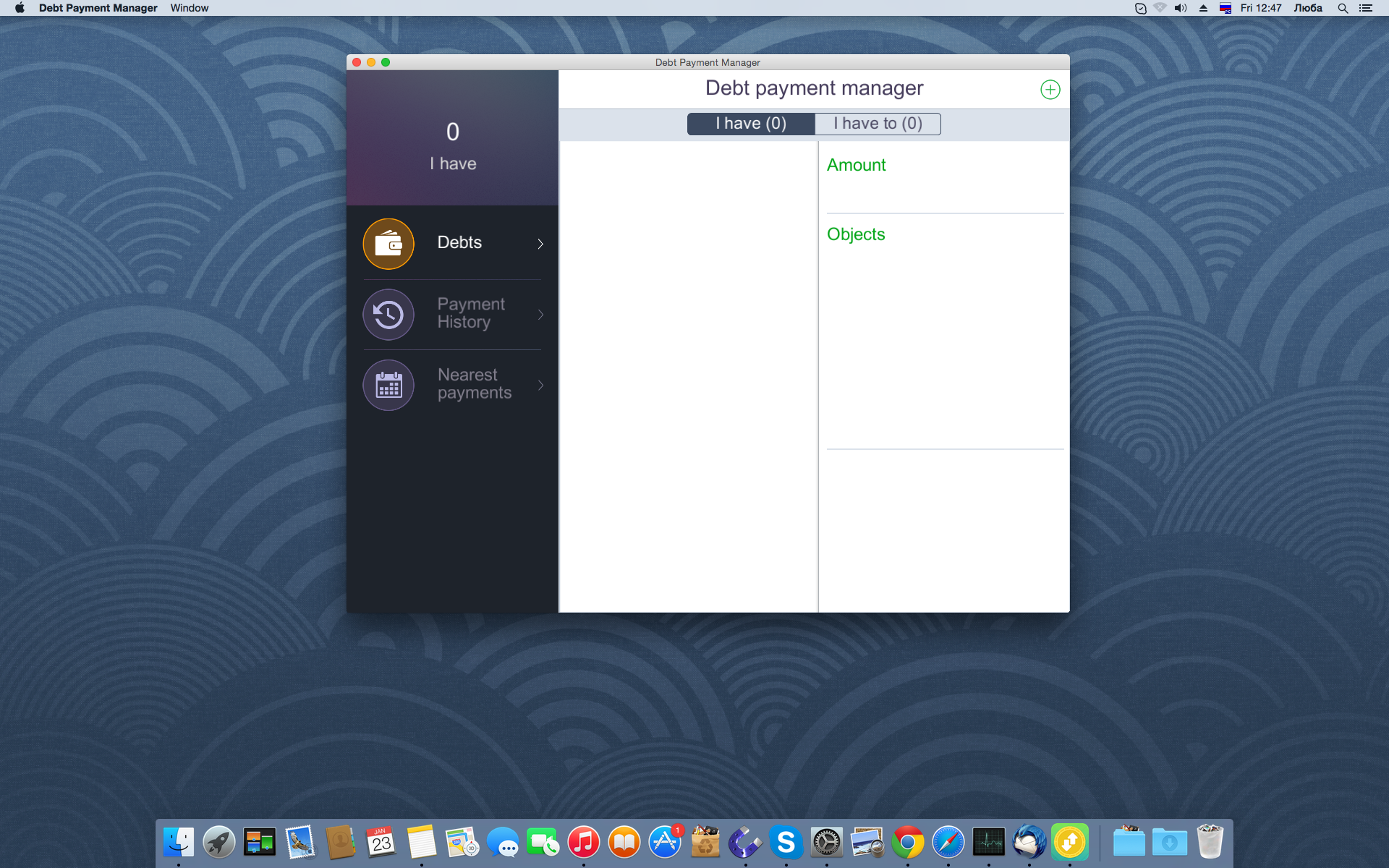This screenshot has width=1389, height=868.
Task: Open Skype from the dock
Action: point(786,842)
